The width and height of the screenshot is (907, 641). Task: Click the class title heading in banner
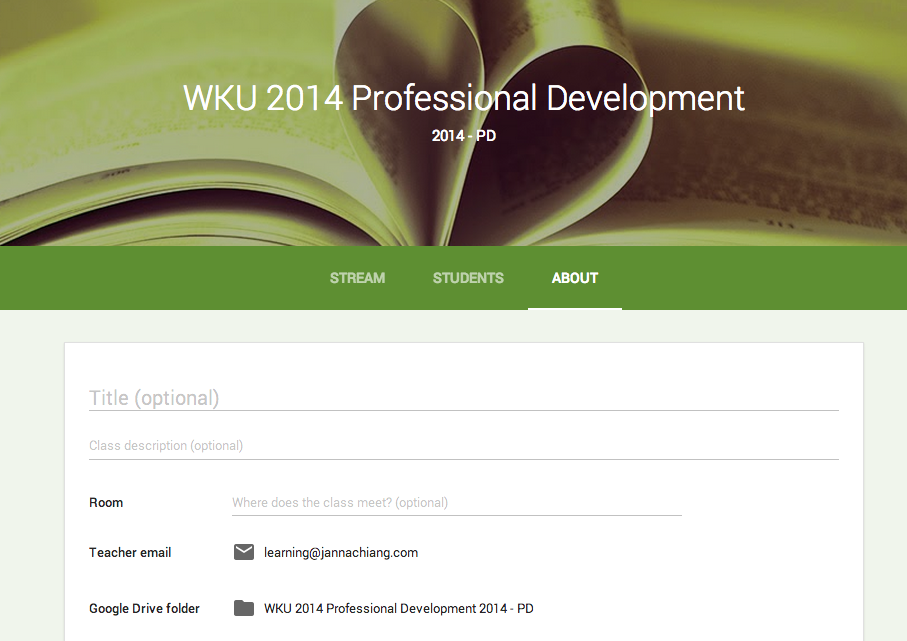point(463,98)
